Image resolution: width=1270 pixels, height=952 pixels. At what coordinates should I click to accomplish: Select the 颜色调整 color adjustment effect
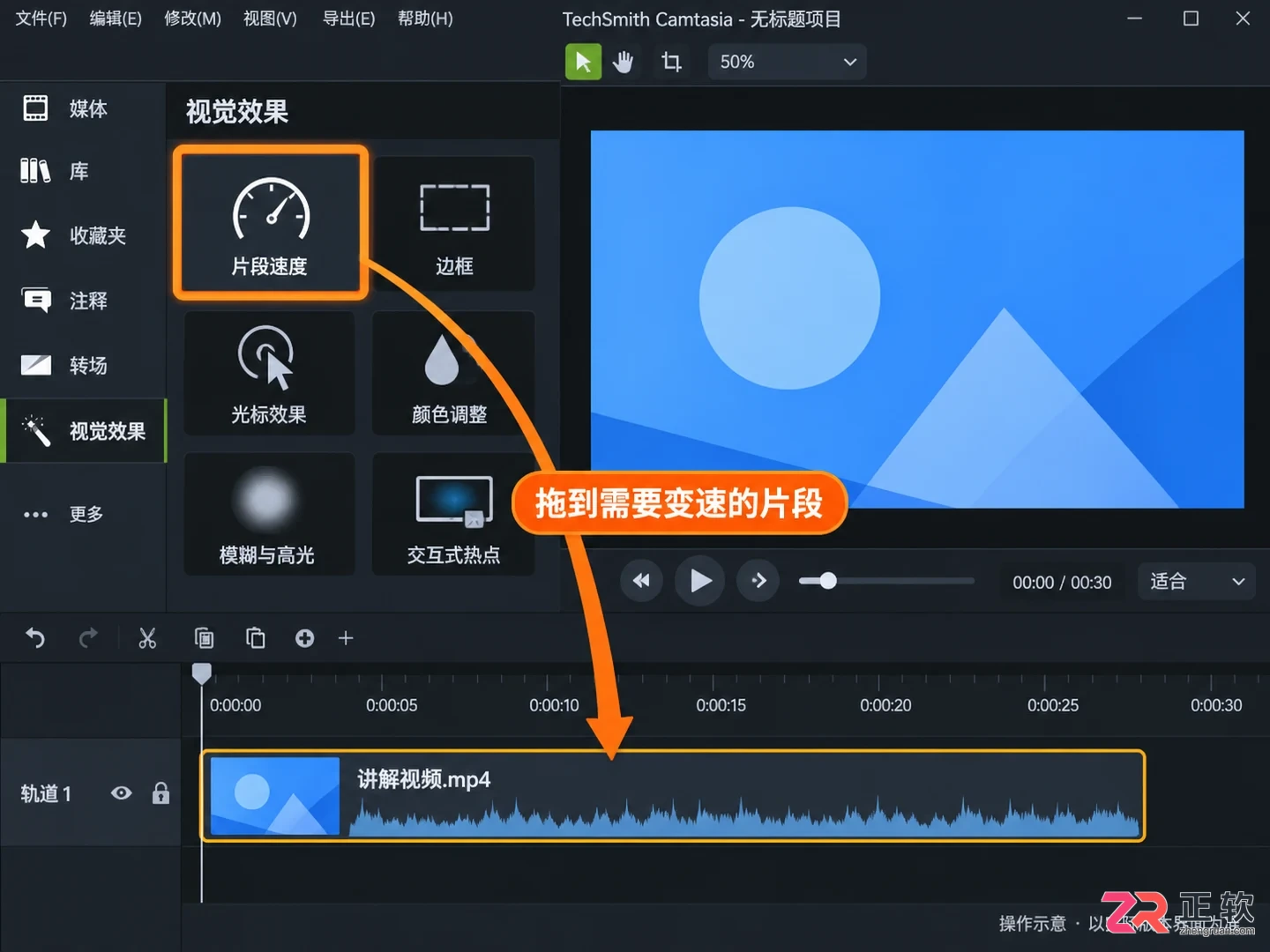click(x=453, y=374)
